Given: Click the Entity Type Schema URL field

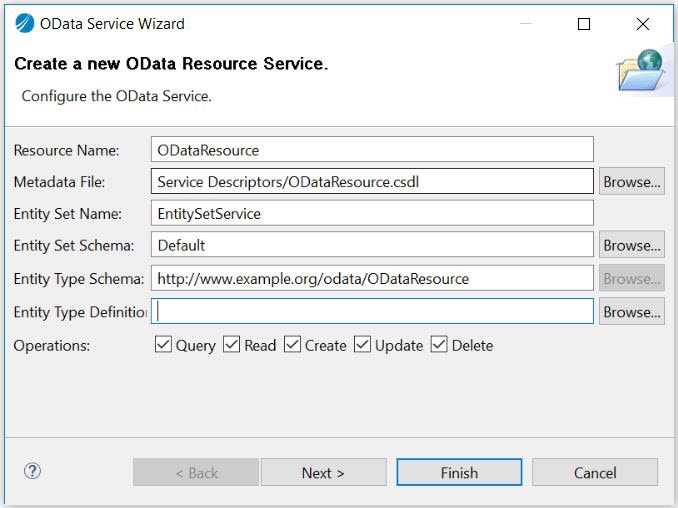Looking at the screenshot, I should (372, 278).
